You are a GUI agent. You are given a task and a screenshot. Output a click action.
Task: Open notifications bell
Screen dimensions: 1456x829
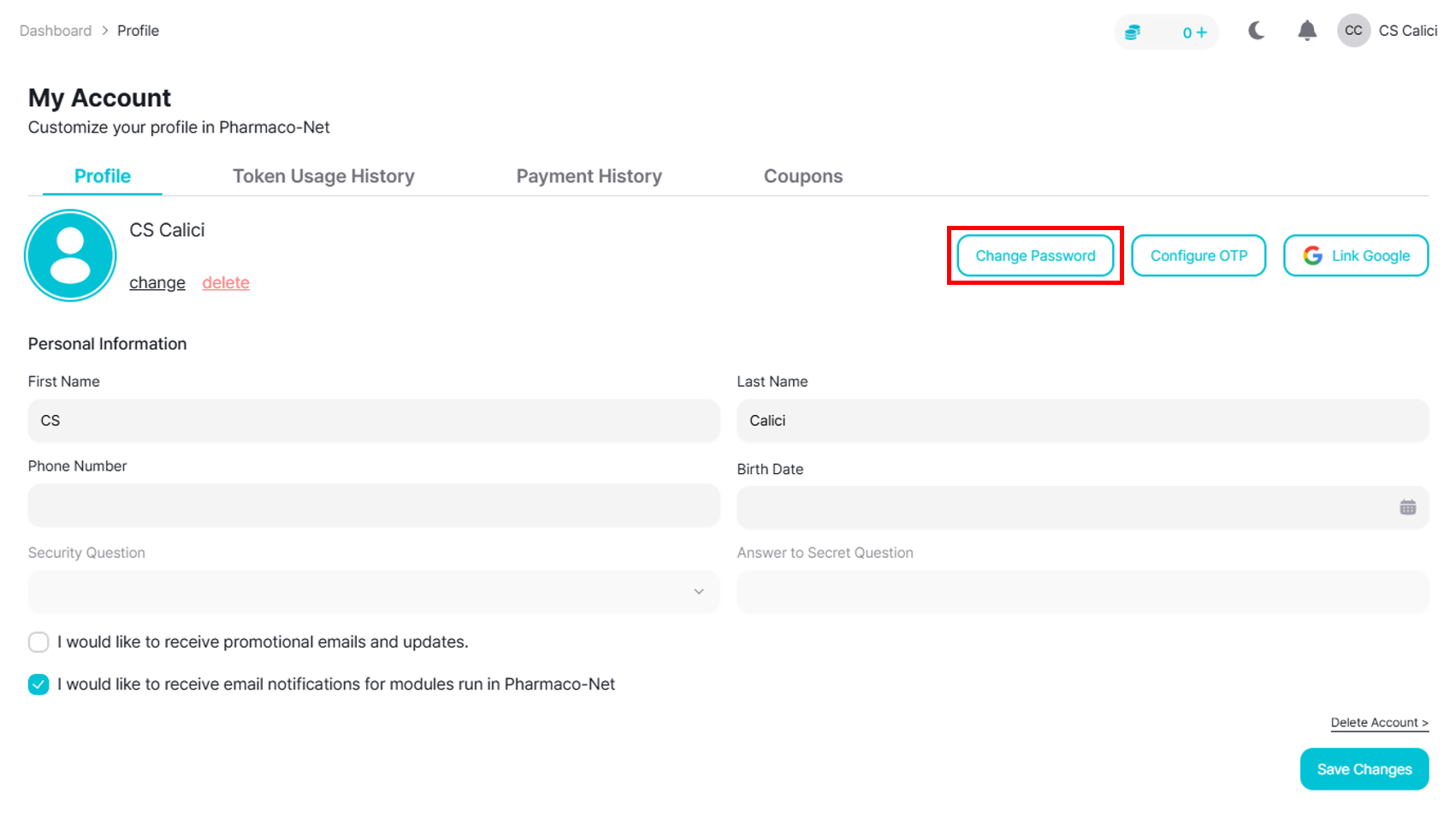(1306, 32)
